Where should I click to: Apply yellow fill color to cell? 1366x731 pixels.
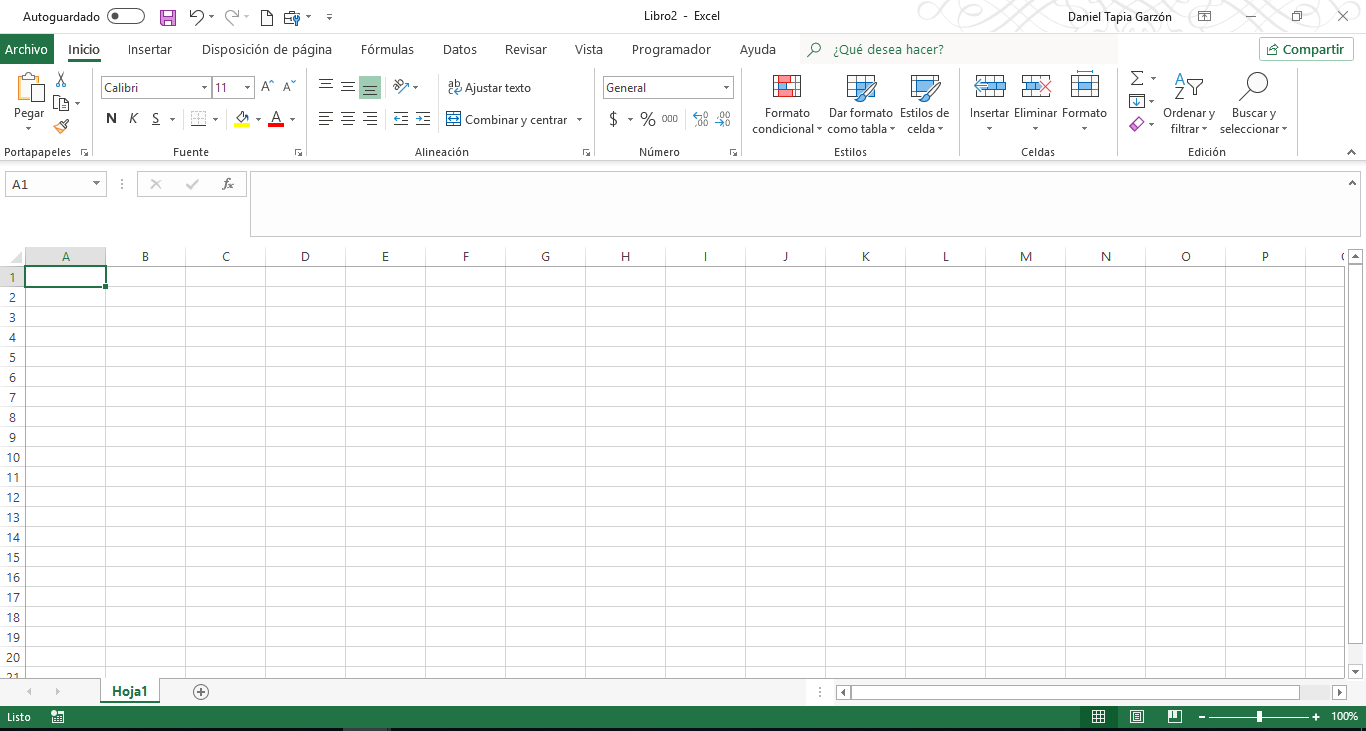[242, 119]
